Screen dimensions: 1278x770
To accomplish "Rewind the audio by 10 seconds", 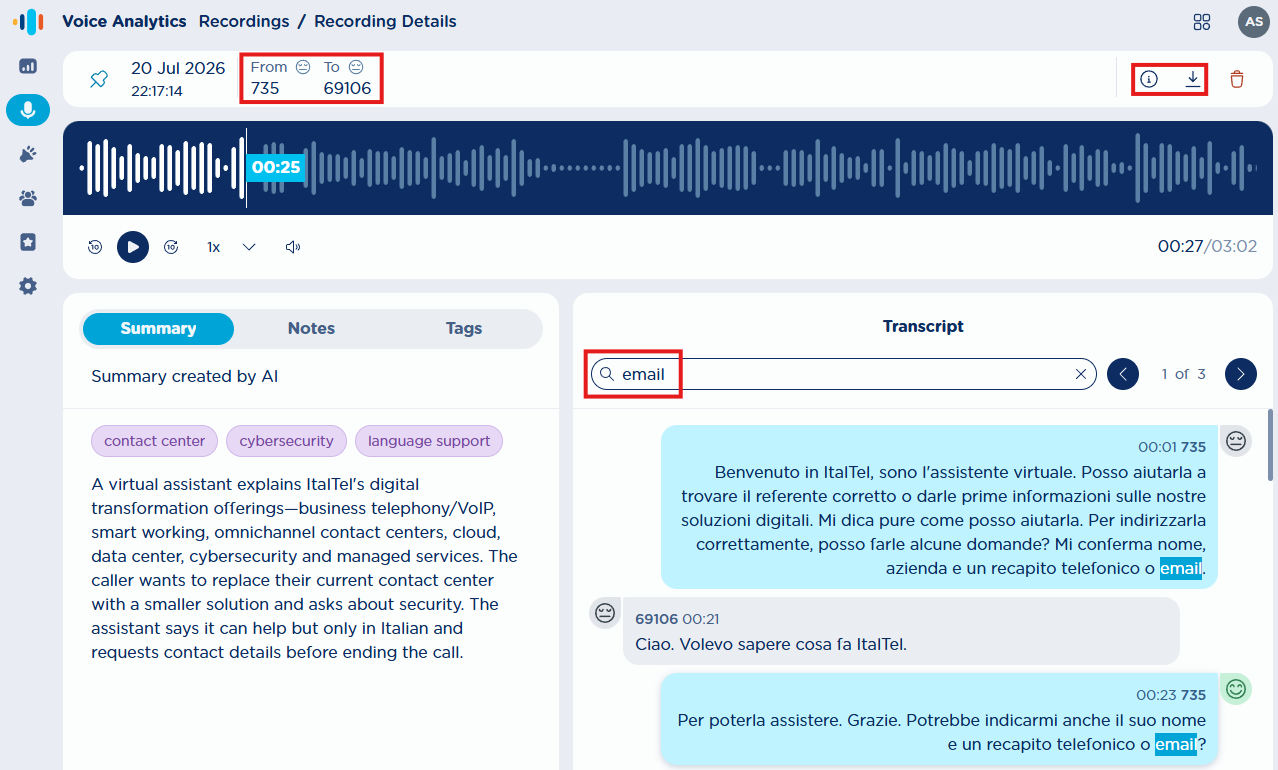I will coord(95,247).
